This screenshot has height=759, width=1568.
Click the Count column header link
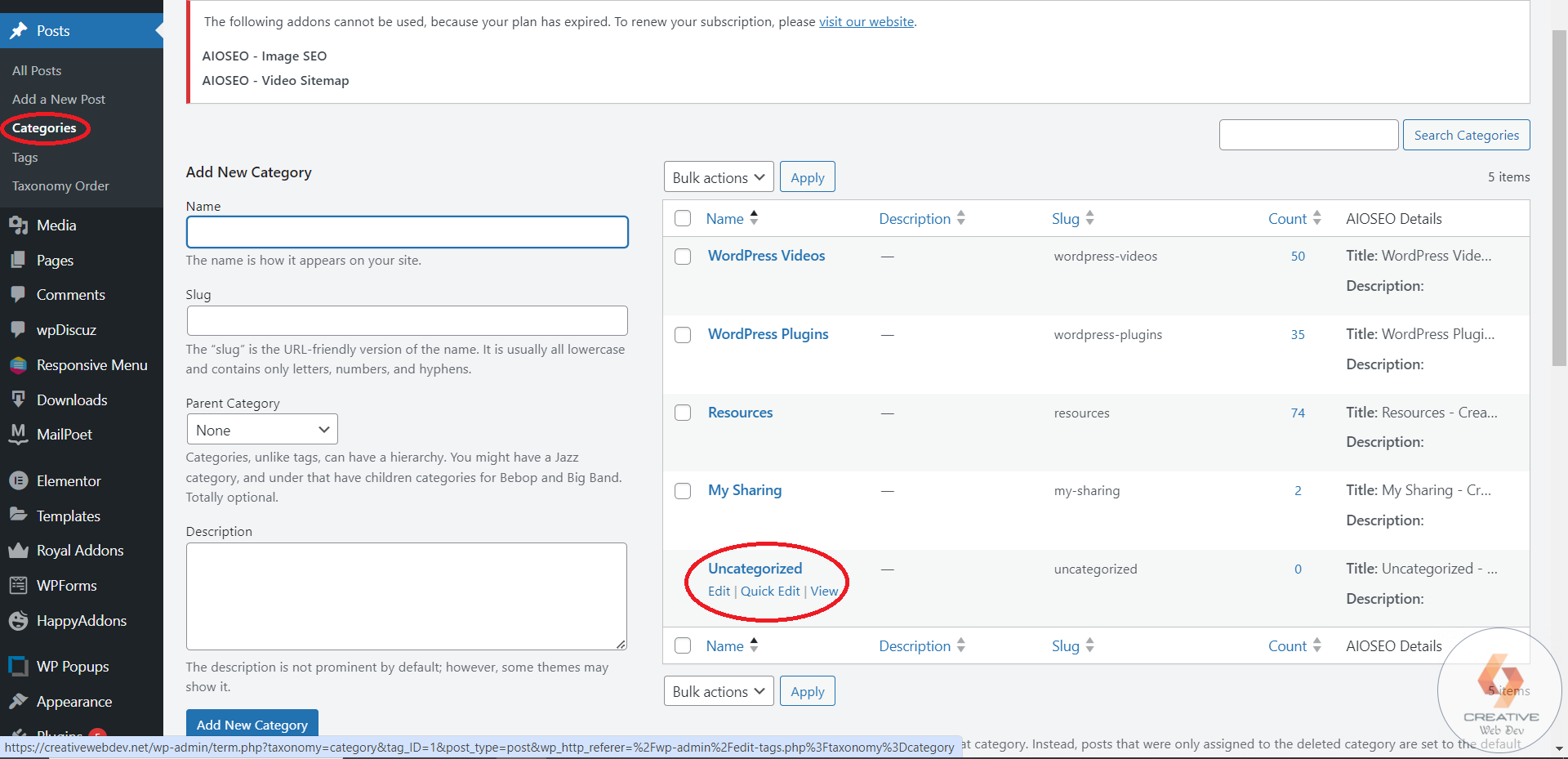tap(1287, 219)
